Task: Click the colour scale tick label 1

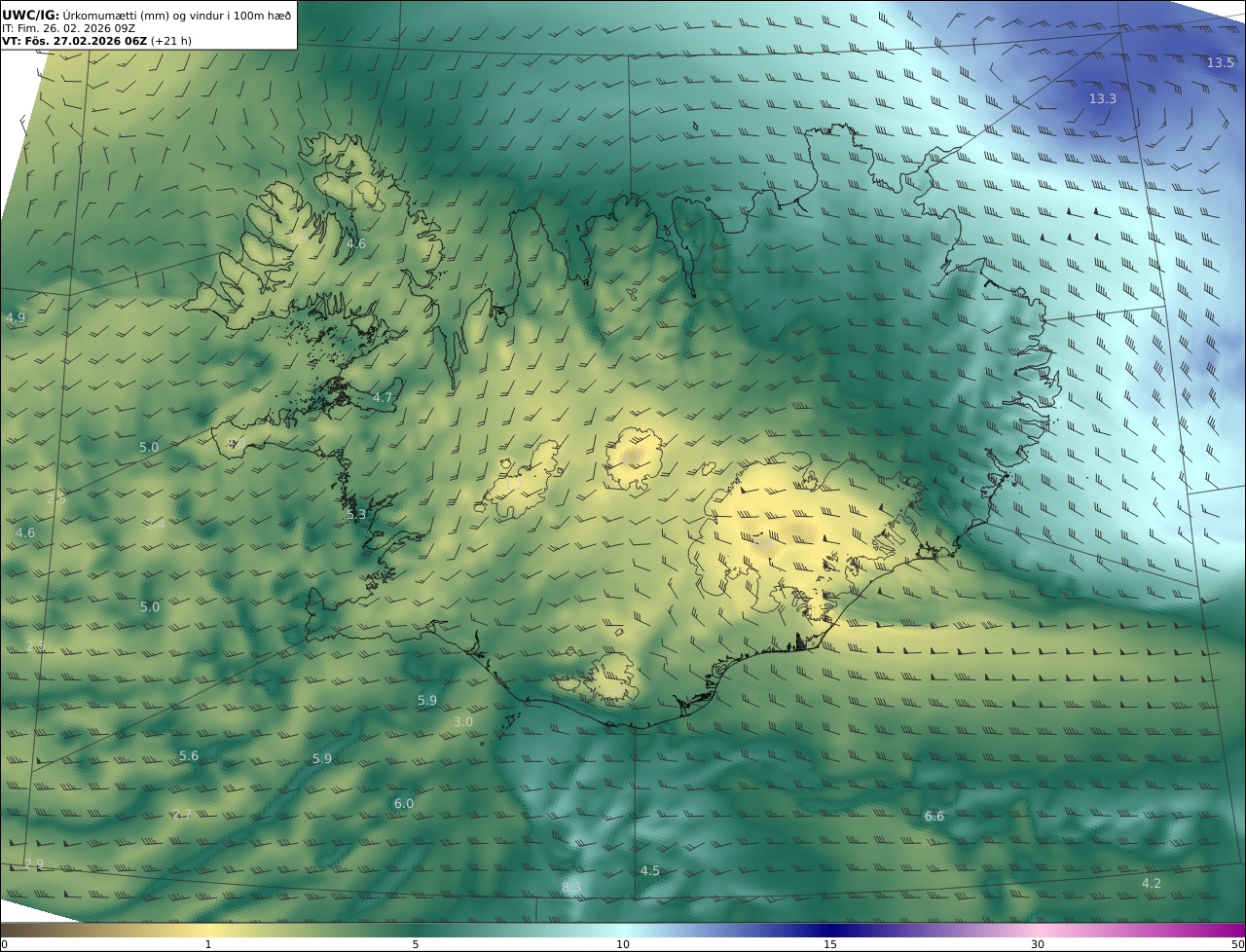Action: coord(208,944)
